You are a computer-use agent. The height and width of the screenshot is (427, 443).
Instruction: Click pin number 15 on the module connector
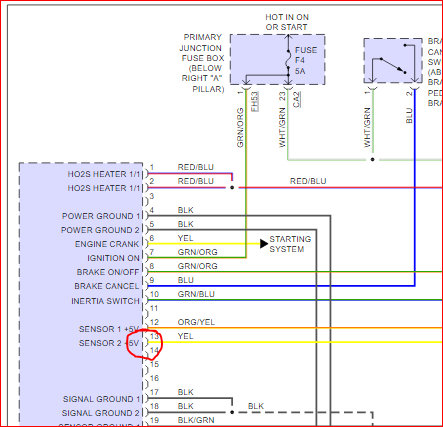(x=154, y=364)
